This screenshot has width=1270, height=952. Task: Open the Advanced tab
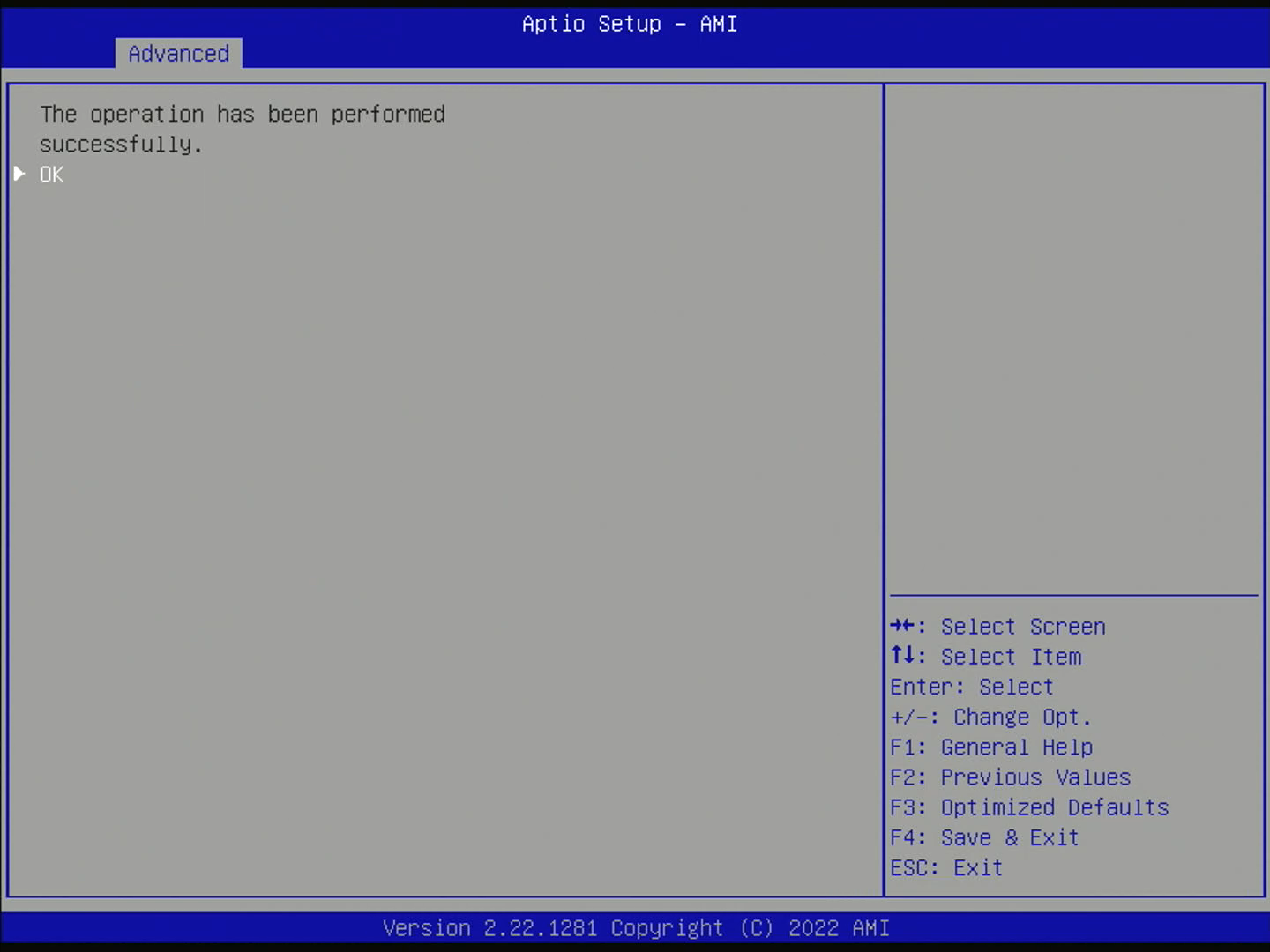pos(179,54)
